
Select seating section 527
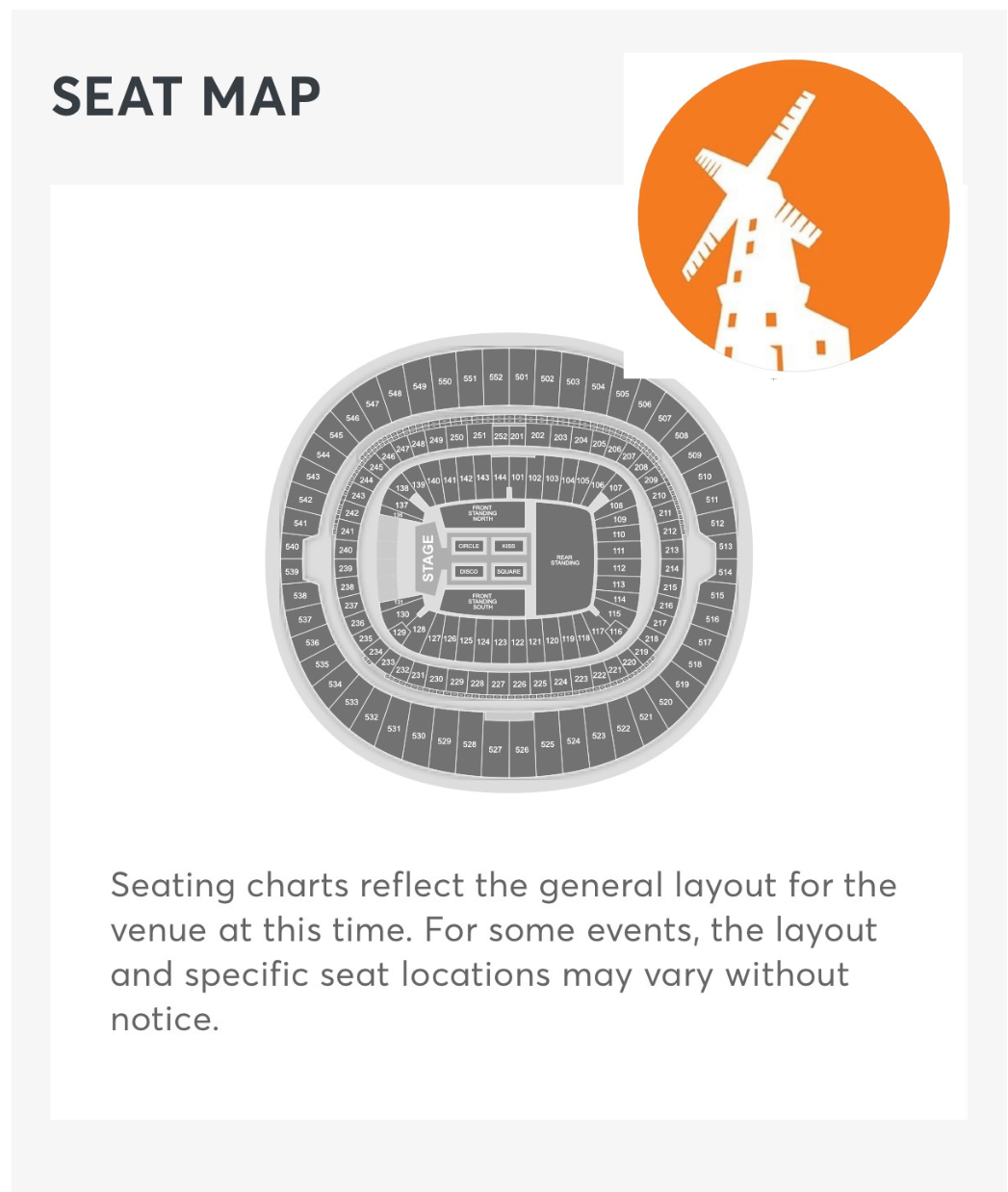(495, 749)
